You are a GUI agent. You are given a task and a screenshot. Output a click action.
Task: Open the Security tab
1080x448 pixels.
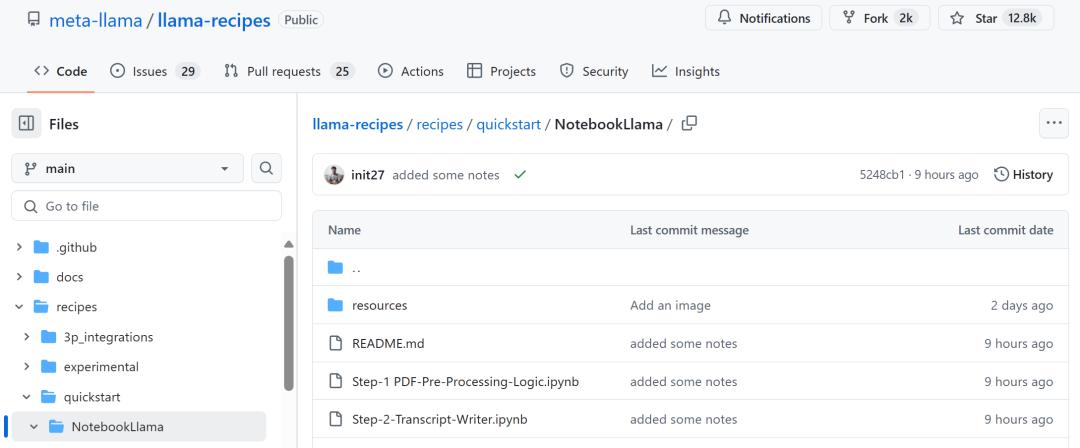(x=594, y=71)
